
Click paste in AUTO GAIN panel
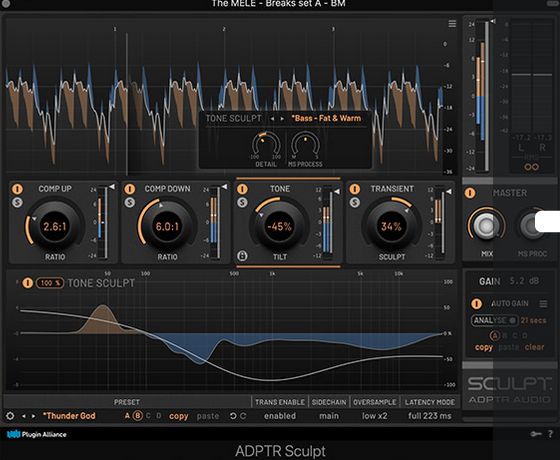point(509,347)
